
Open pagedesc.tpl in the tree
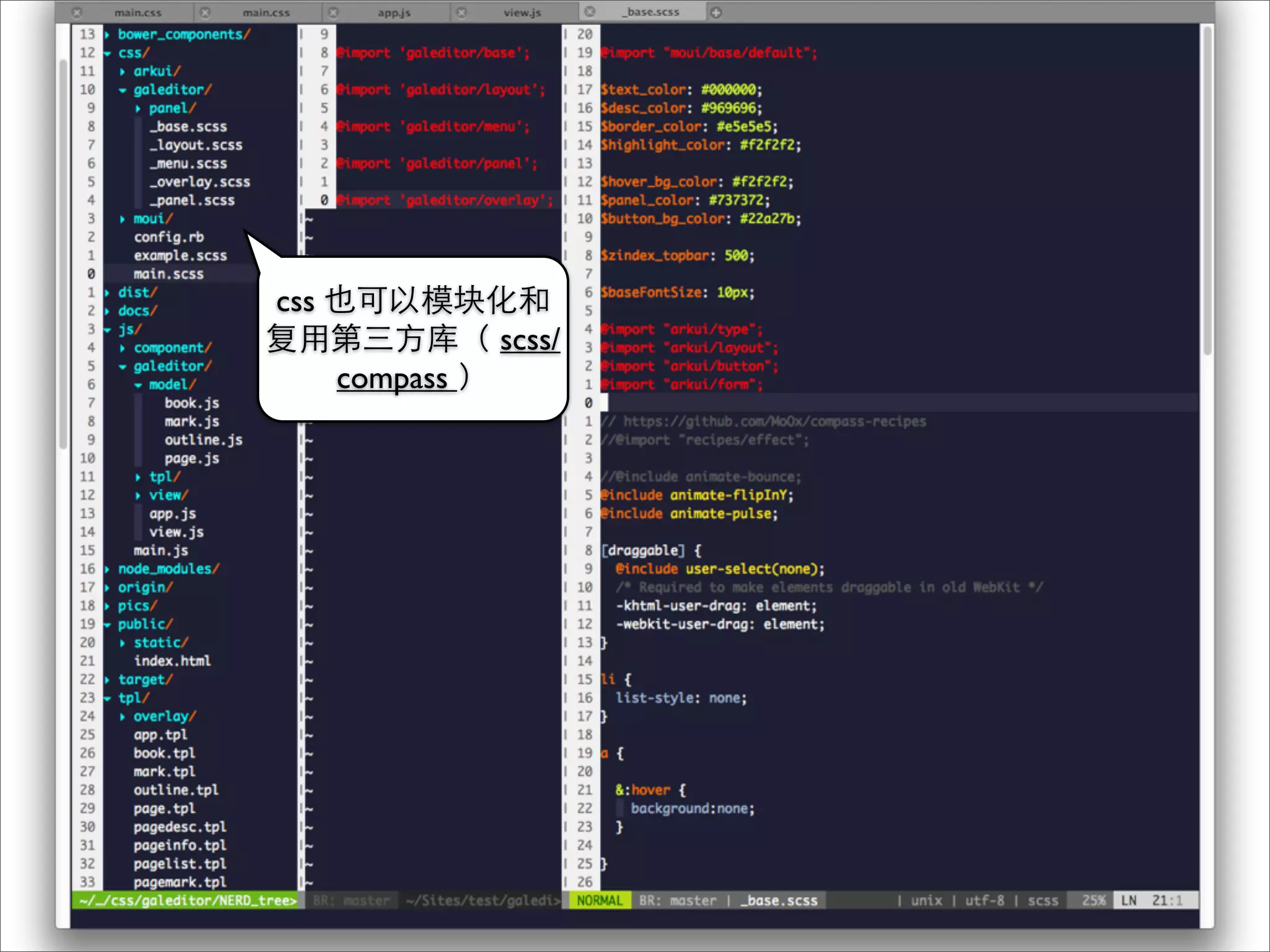tap(180, 827)
